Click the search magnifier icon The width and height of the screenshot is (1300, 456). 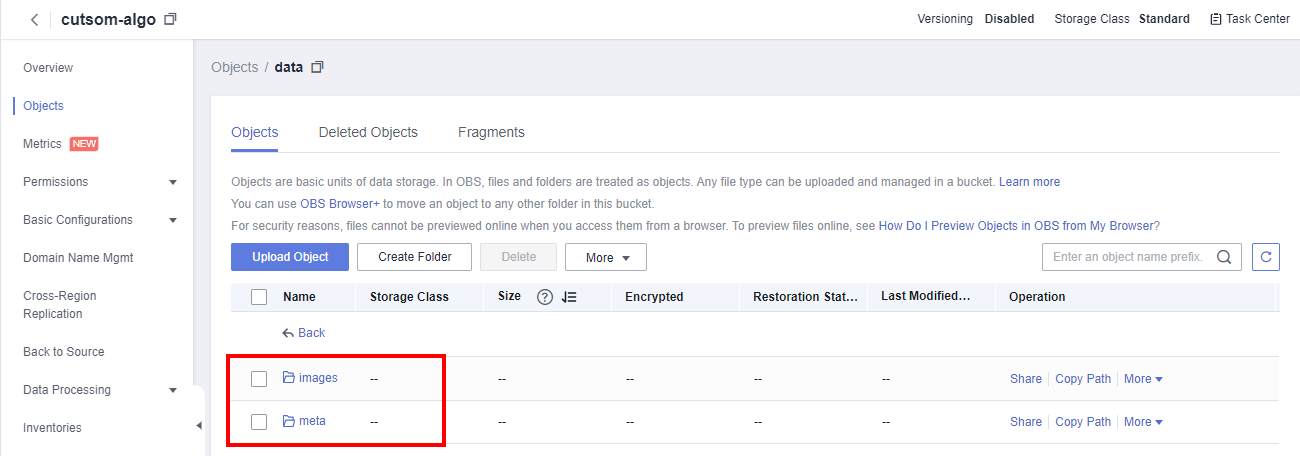[x=1223, y=257]
